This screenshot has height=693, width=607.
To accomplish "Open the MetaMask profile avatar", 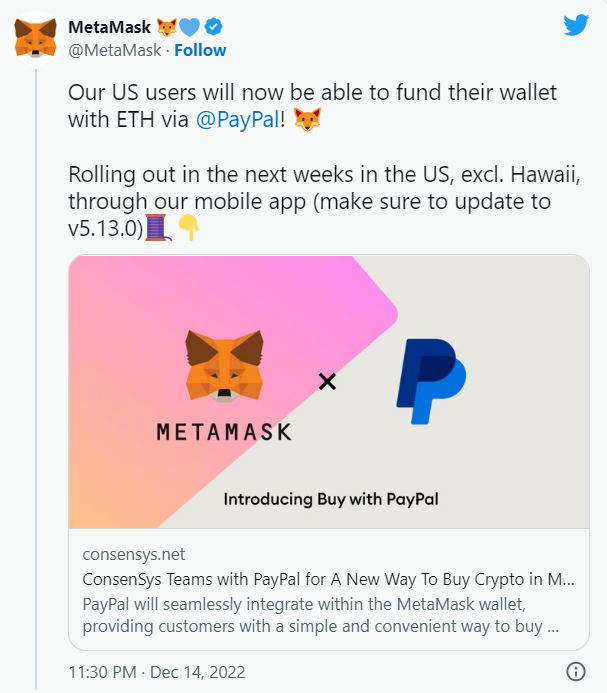I will (x=35, y=40).
